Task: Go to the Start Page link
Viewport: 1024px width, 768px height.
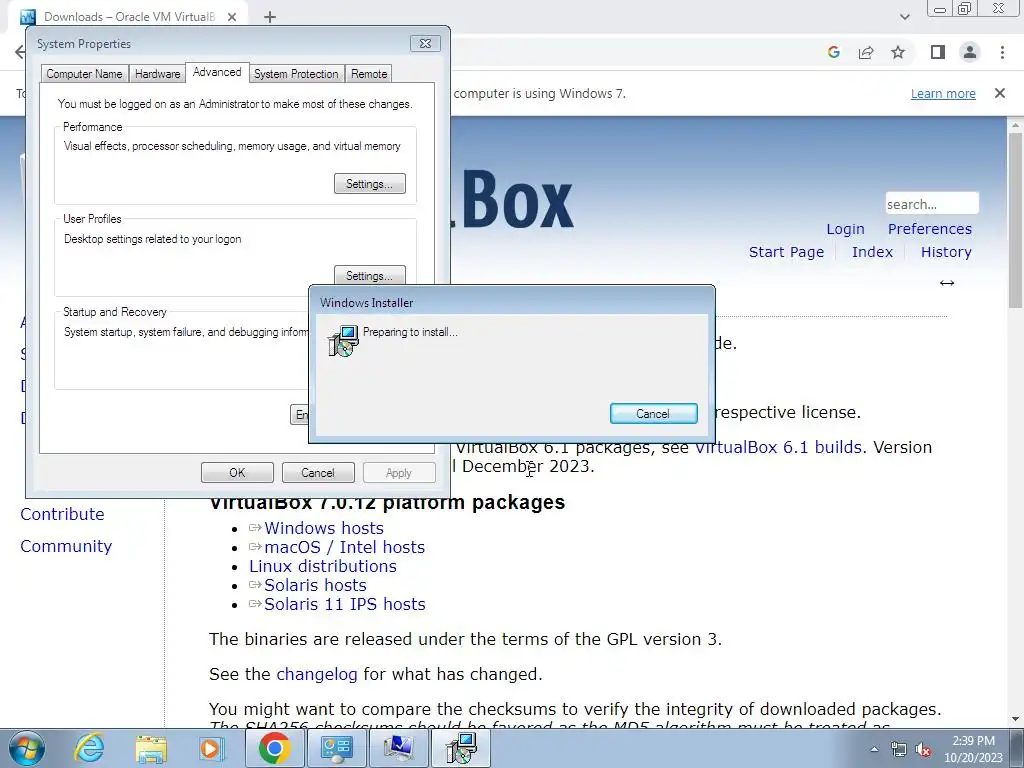Action: [x=786, y=252]
